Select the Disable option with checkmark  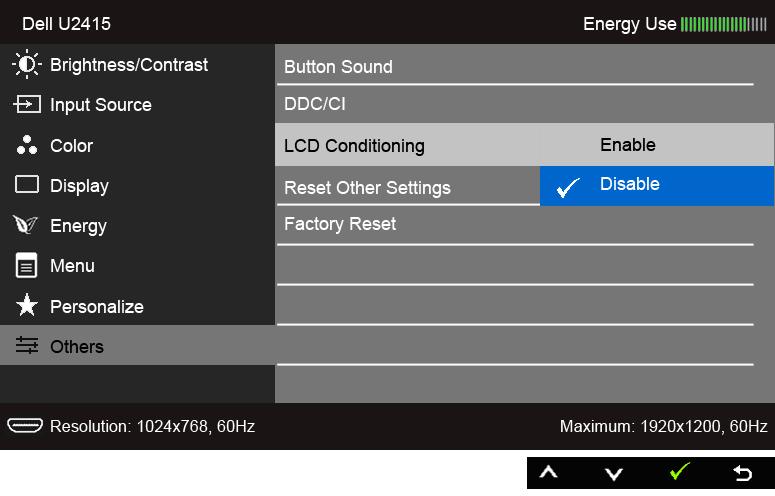pyautogui.click(x=657, y=186)
